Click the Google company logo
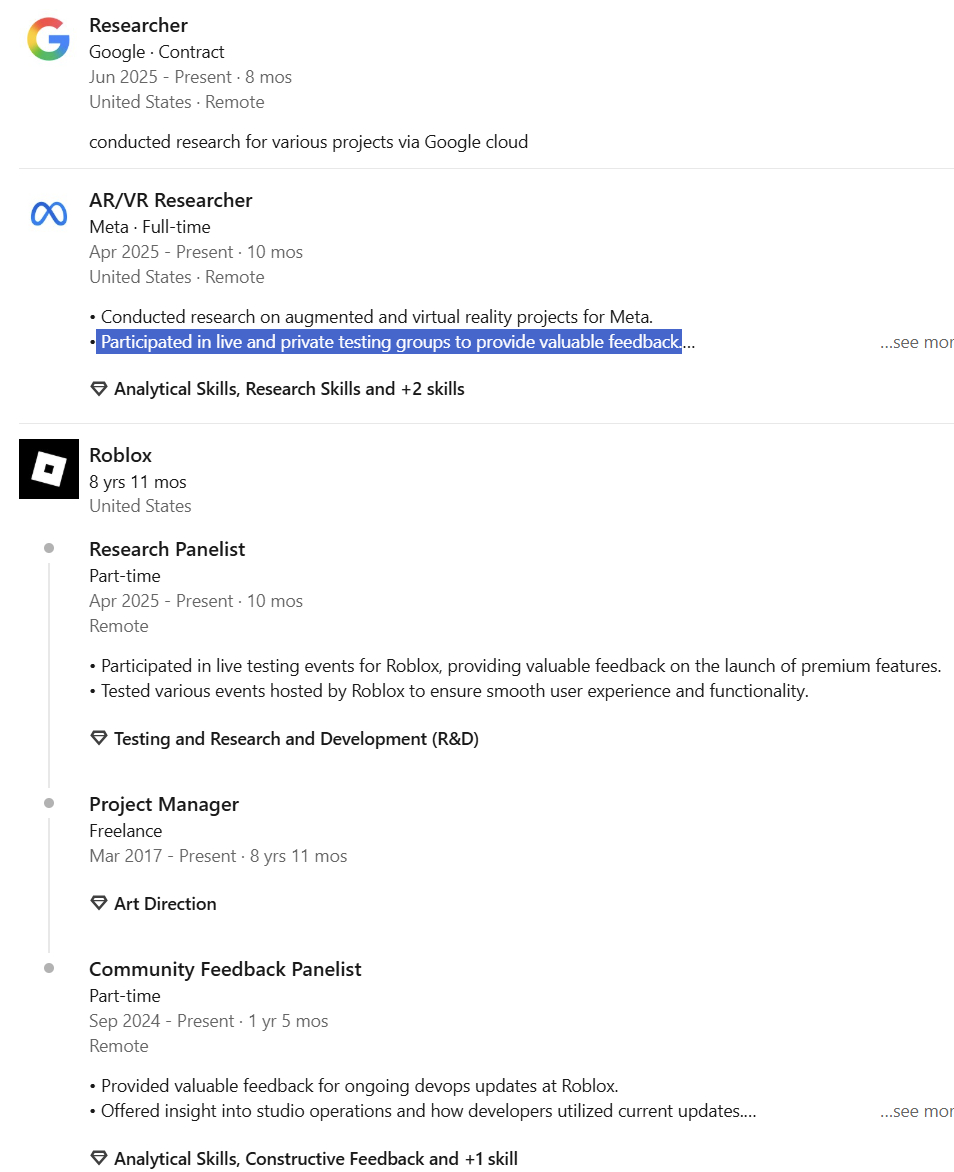The height and width of the screenshot is (1172, 954). [x=48, y=40]
